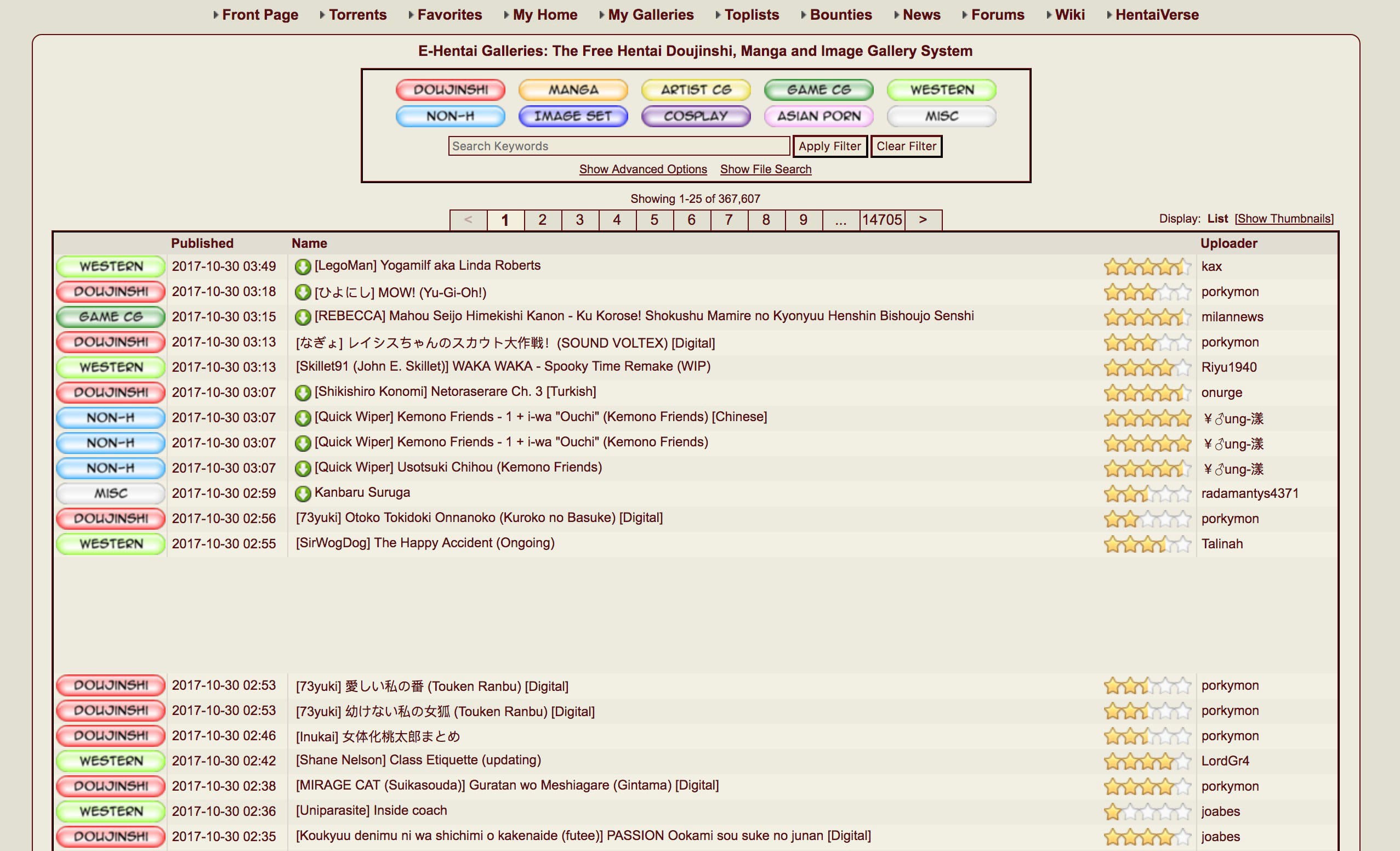
Task: Open the Shane Nelson Class Etiquette gallery title
Action: pos(418,760)
